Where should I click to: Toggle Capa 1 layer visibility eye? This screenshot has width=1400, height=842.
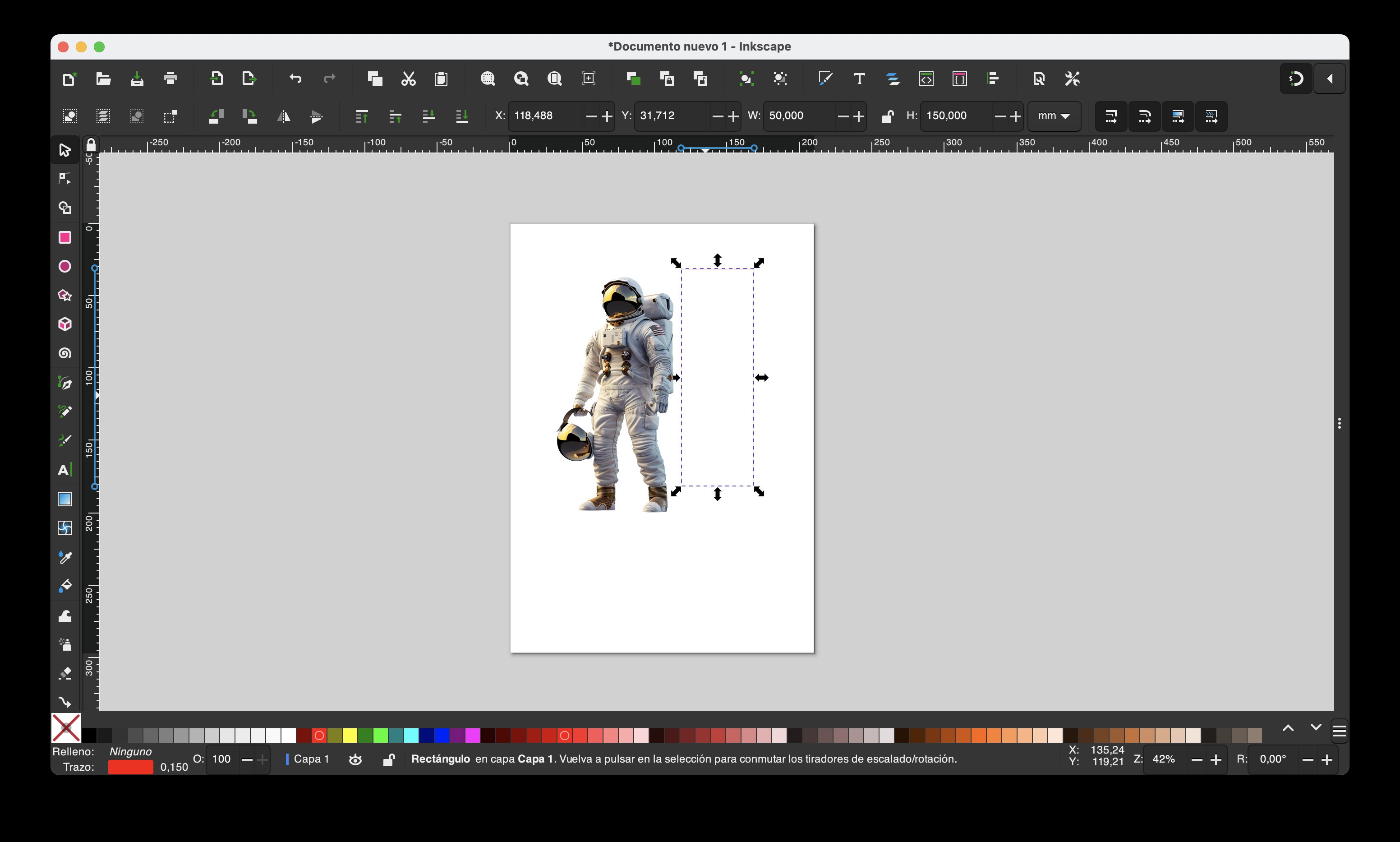[355, 760]
